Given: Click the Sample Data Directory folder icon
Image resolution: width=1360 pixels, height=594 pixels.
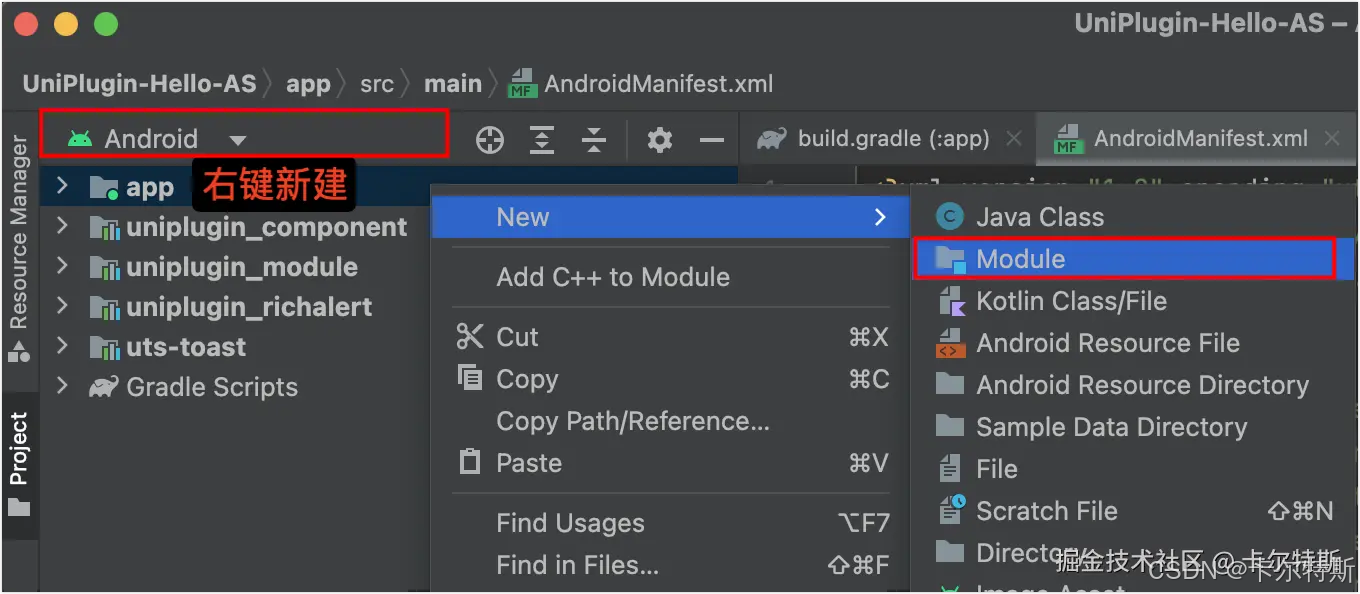Looking at the screenshot, I should tap(949, 426).
